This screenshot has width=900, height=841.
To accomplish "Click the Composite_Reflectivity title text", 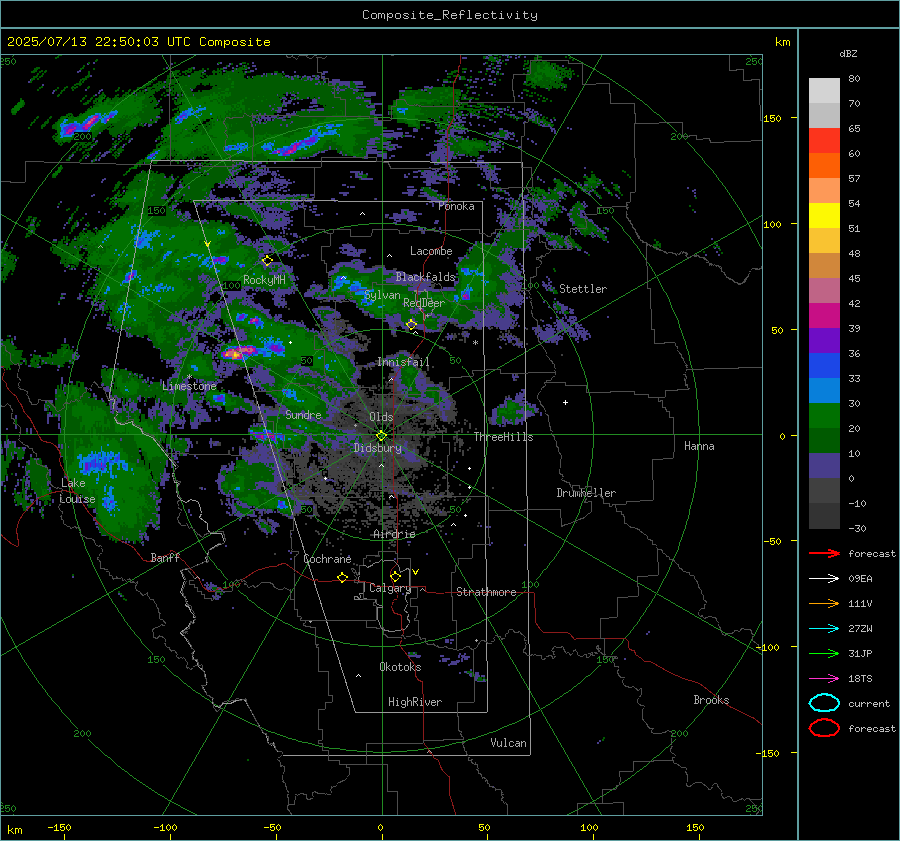I will [450, 15].
